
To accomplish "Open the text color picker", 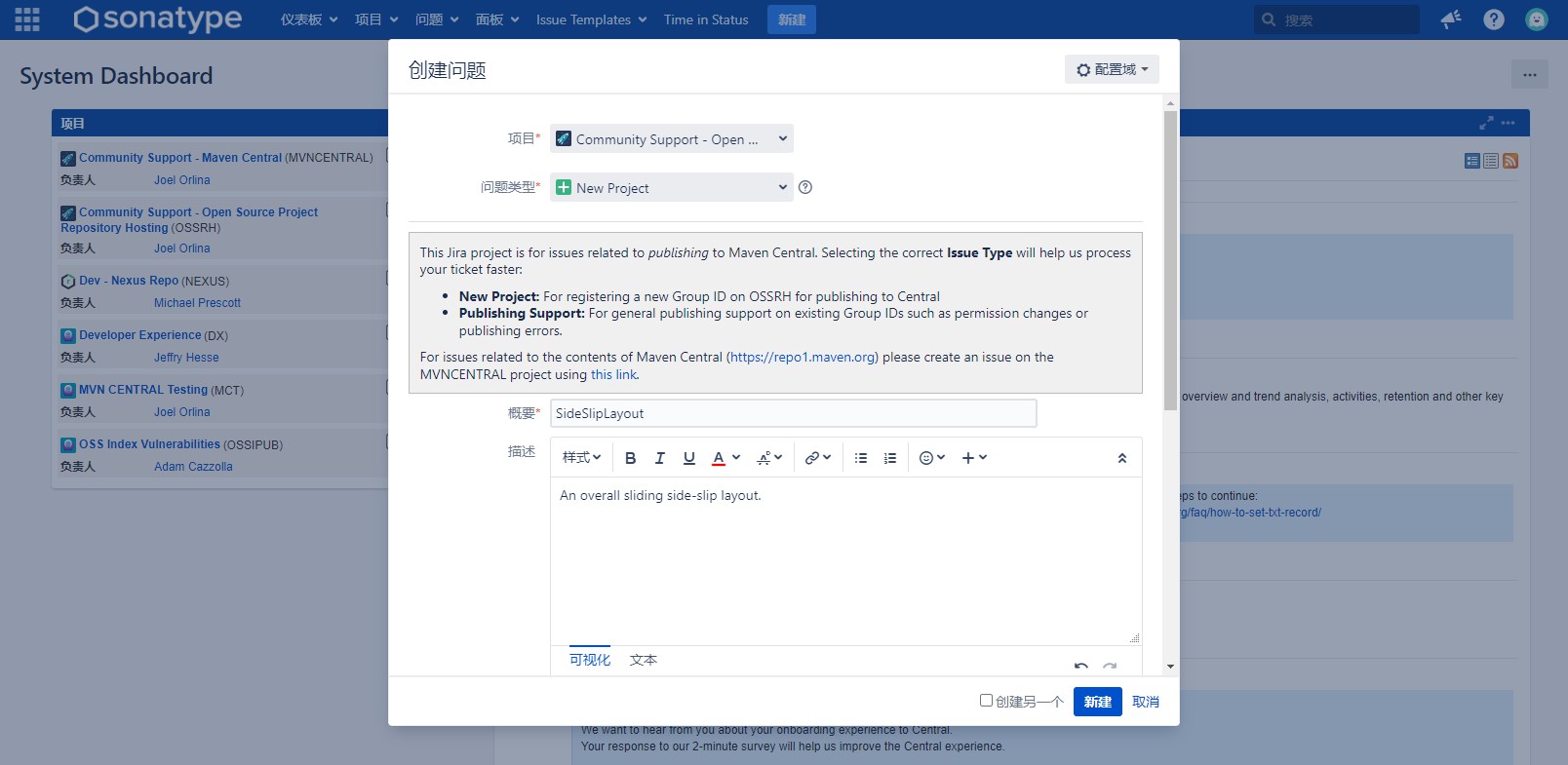I will [x=725, y=458].
